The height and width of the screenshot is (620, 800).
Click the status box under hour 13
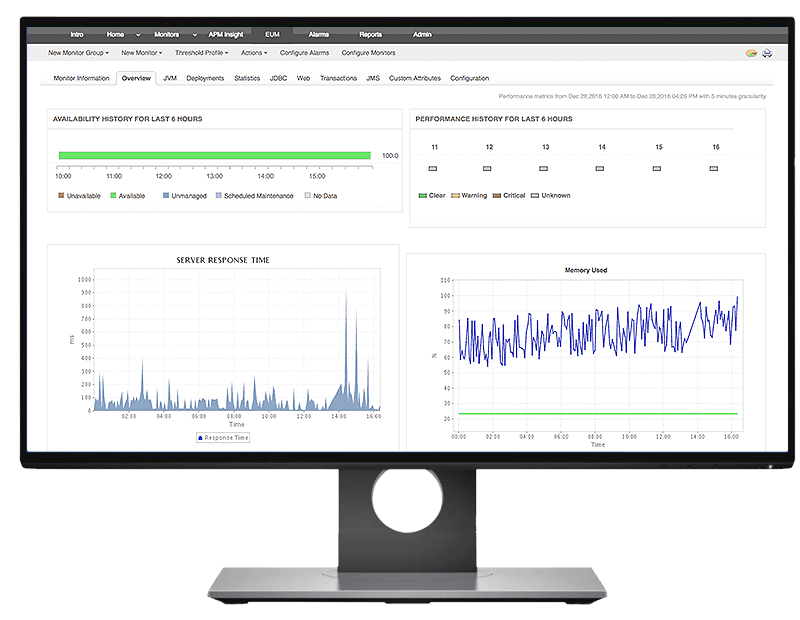(x=544, y=169)
